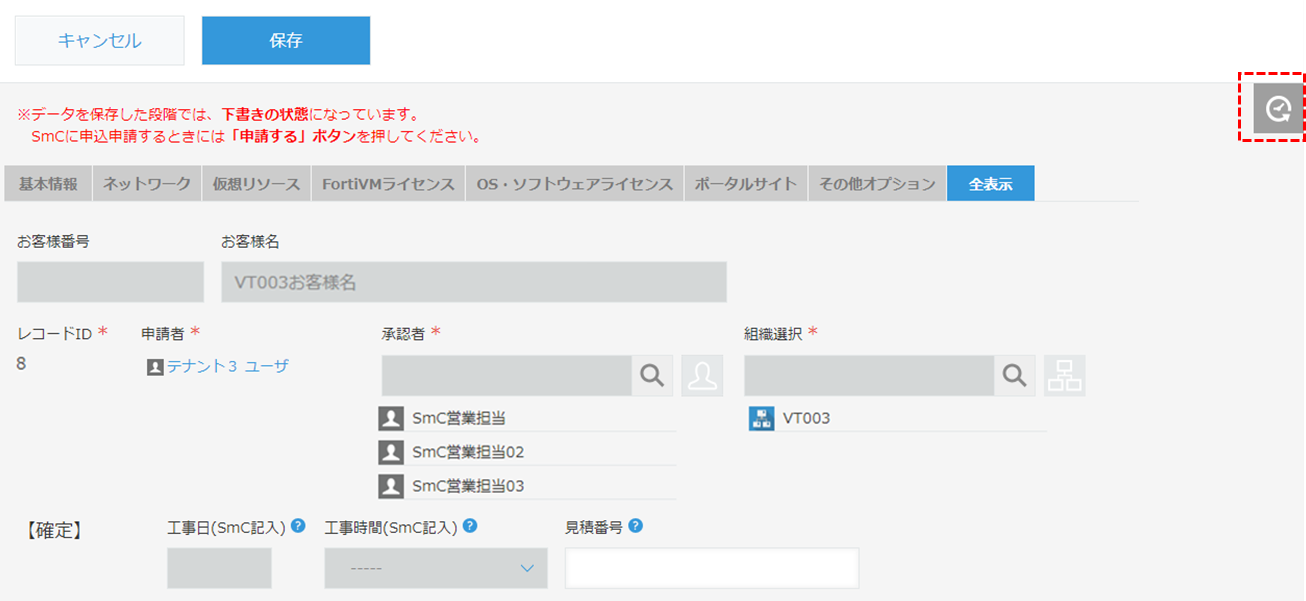Show help for 工事時間(SmC記入)
The height and width of the screenshot is (601, 1306).
[470, 526]
